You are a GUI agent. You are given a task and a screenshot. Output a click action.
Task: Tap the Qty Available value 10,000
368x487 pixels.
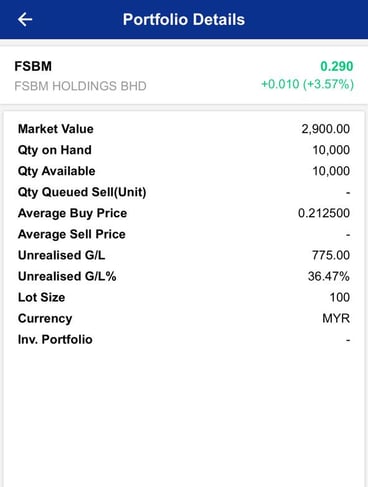point(331,171)
